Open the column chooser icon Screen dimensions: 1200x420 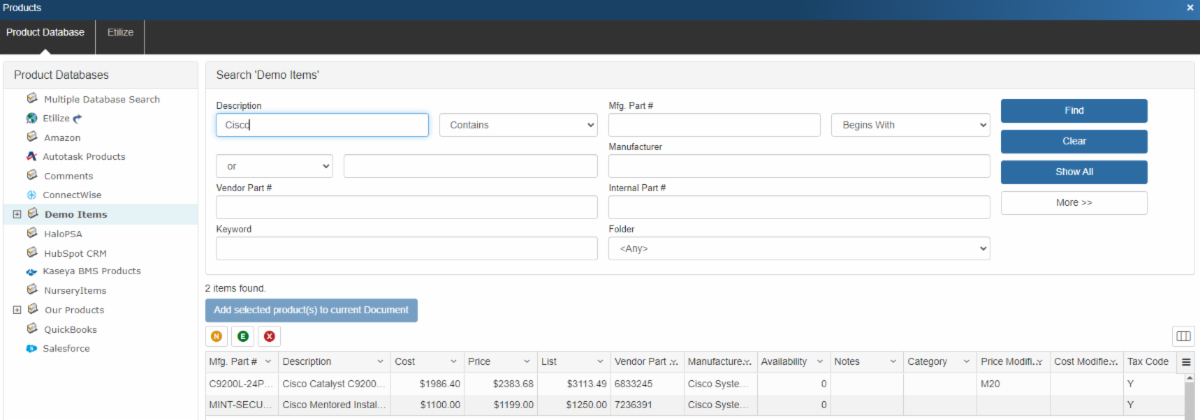pyautogui.click(x=1183, y=337)
